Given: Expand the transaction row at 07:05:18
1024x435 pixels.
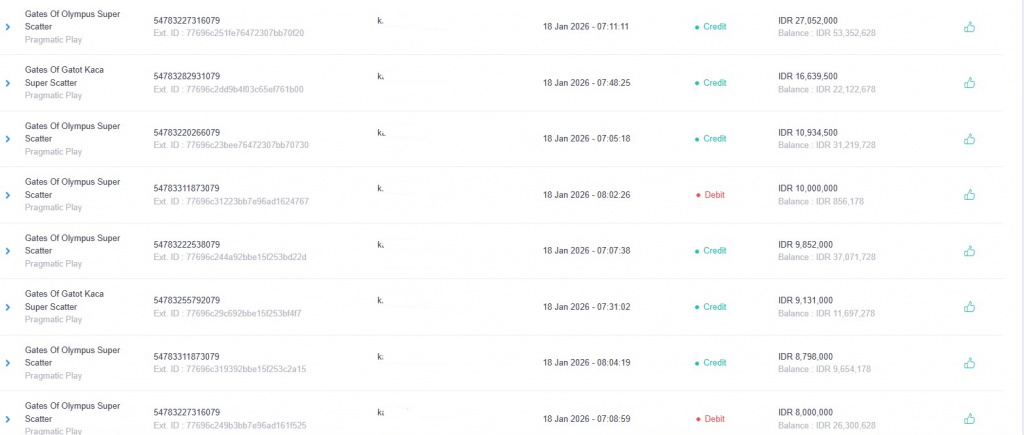Looking at the screenshot, I should (x=8, y=139).
